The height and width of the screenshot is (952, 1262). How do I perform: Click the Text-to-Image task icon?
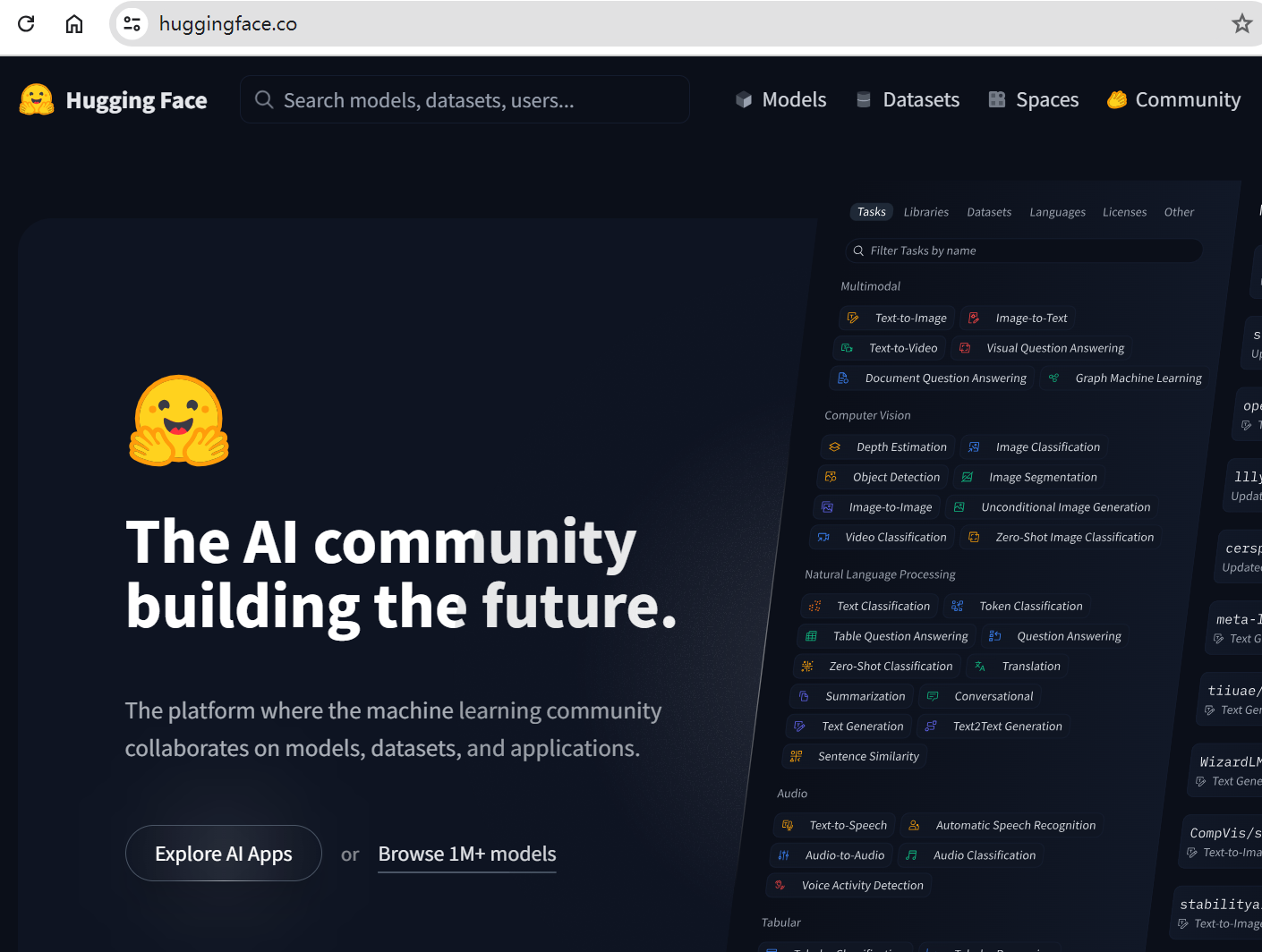853,318
